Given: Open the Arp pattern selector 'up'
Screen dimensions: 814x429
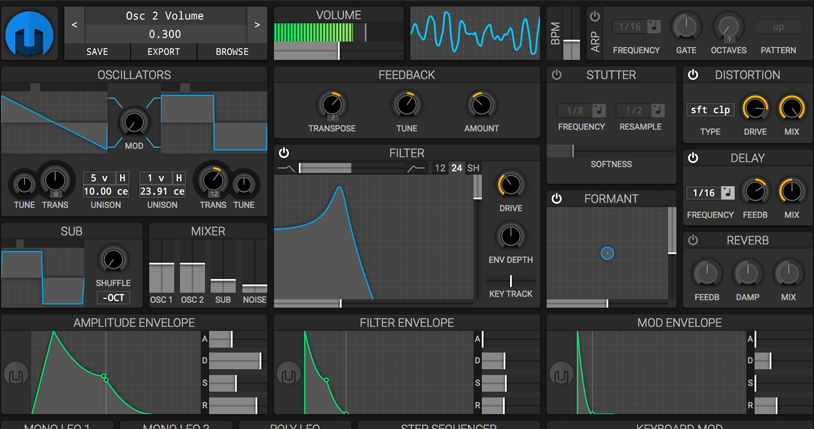Looking at the screenshot, I should pyautogui.click(x=778, y=26).
